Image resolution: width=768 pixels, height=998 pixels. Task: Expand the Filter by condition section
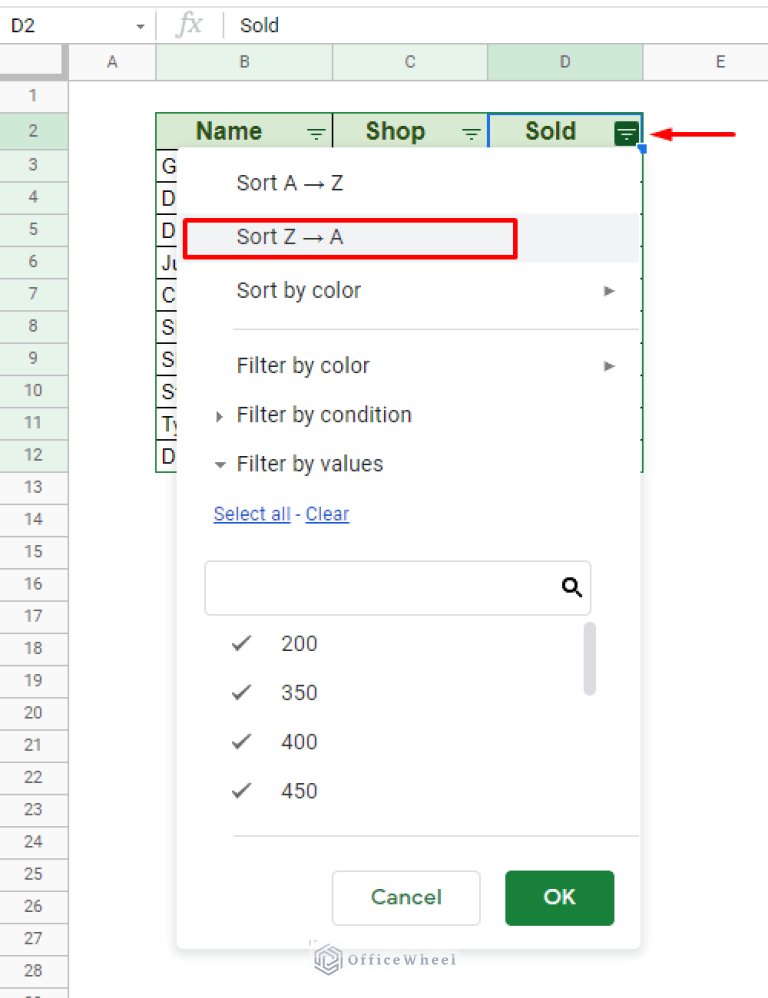pyautogui.click(x=220, y=416)
